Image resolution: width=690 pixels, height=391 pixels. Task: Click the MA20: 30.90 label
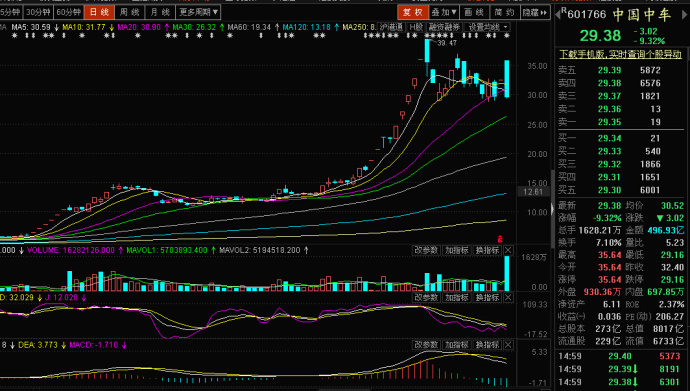[x=139, y=27]
